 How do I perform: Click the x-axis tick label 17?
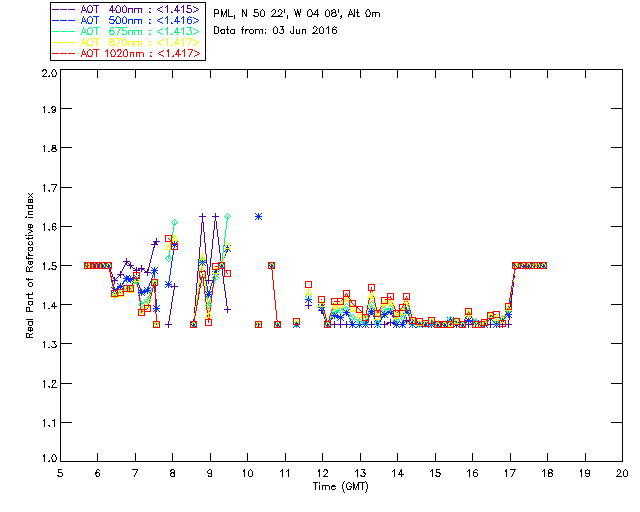(x=510, y=473)
